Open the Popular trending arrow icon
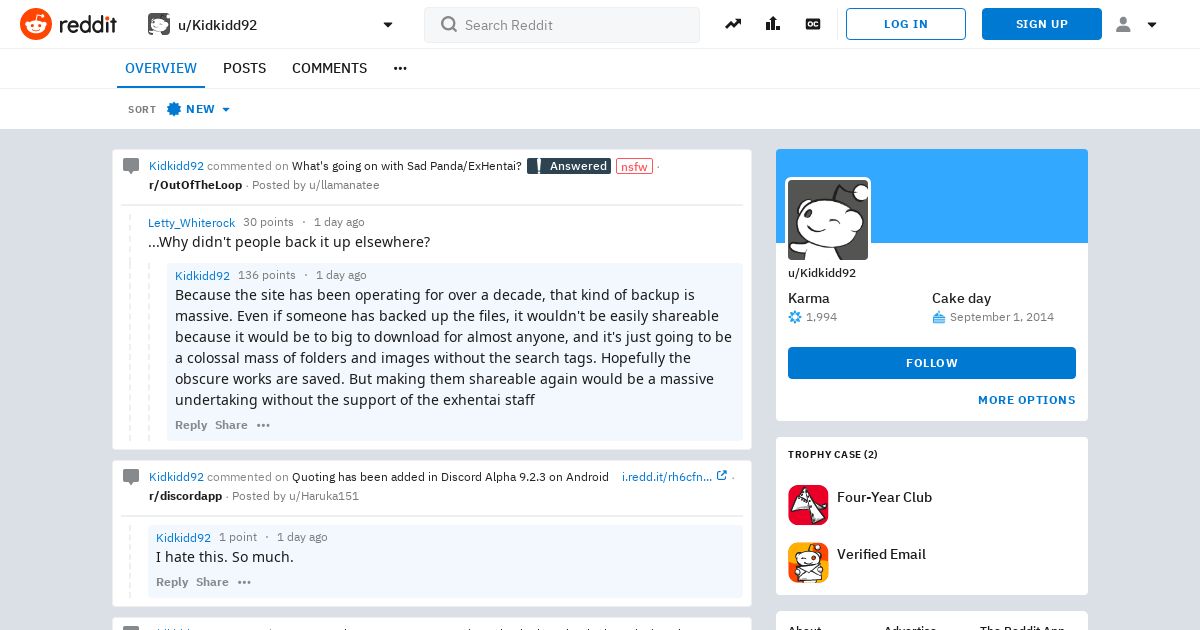Image resolution: width=1200 pixels, height=630 pixels. click(x=733, y=24)
